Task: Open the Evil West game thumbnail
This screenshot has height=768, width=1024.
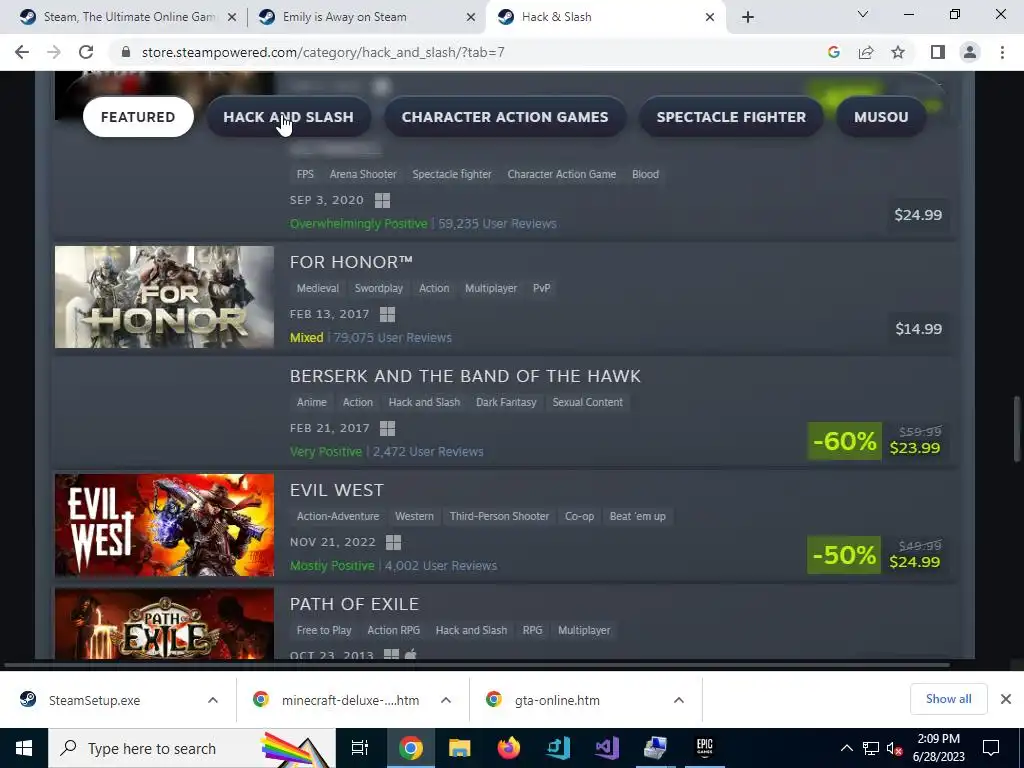Action: 164,525
